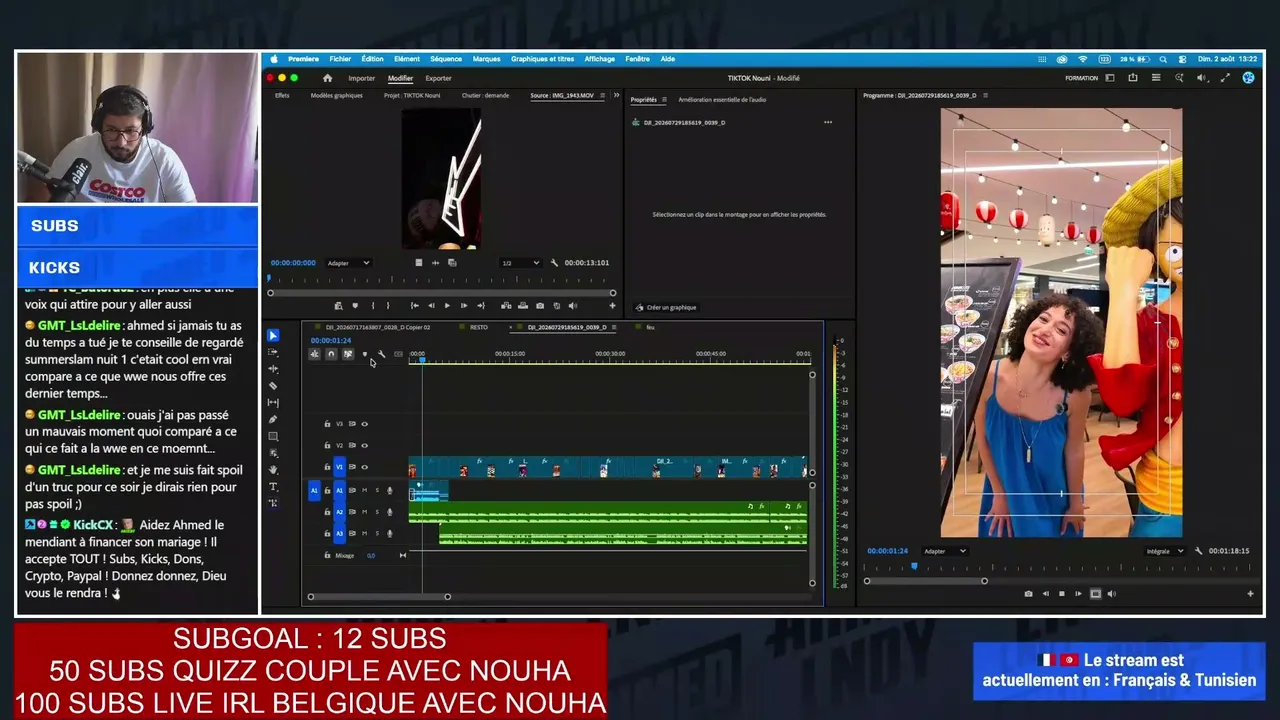Screen dimensions: 1280x720
Task: Hide the V1 track output
Action: coord(364,467)
